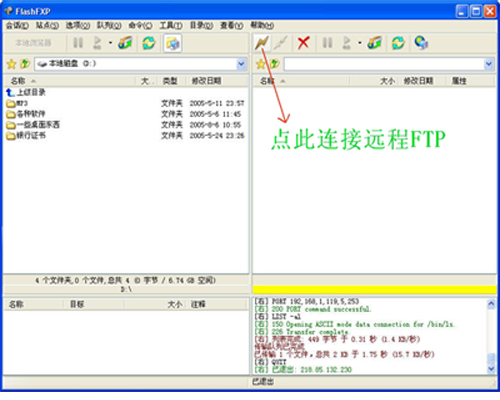Click the remote pane refresh icon
This screenshot has height=400, width=500.
398,43
